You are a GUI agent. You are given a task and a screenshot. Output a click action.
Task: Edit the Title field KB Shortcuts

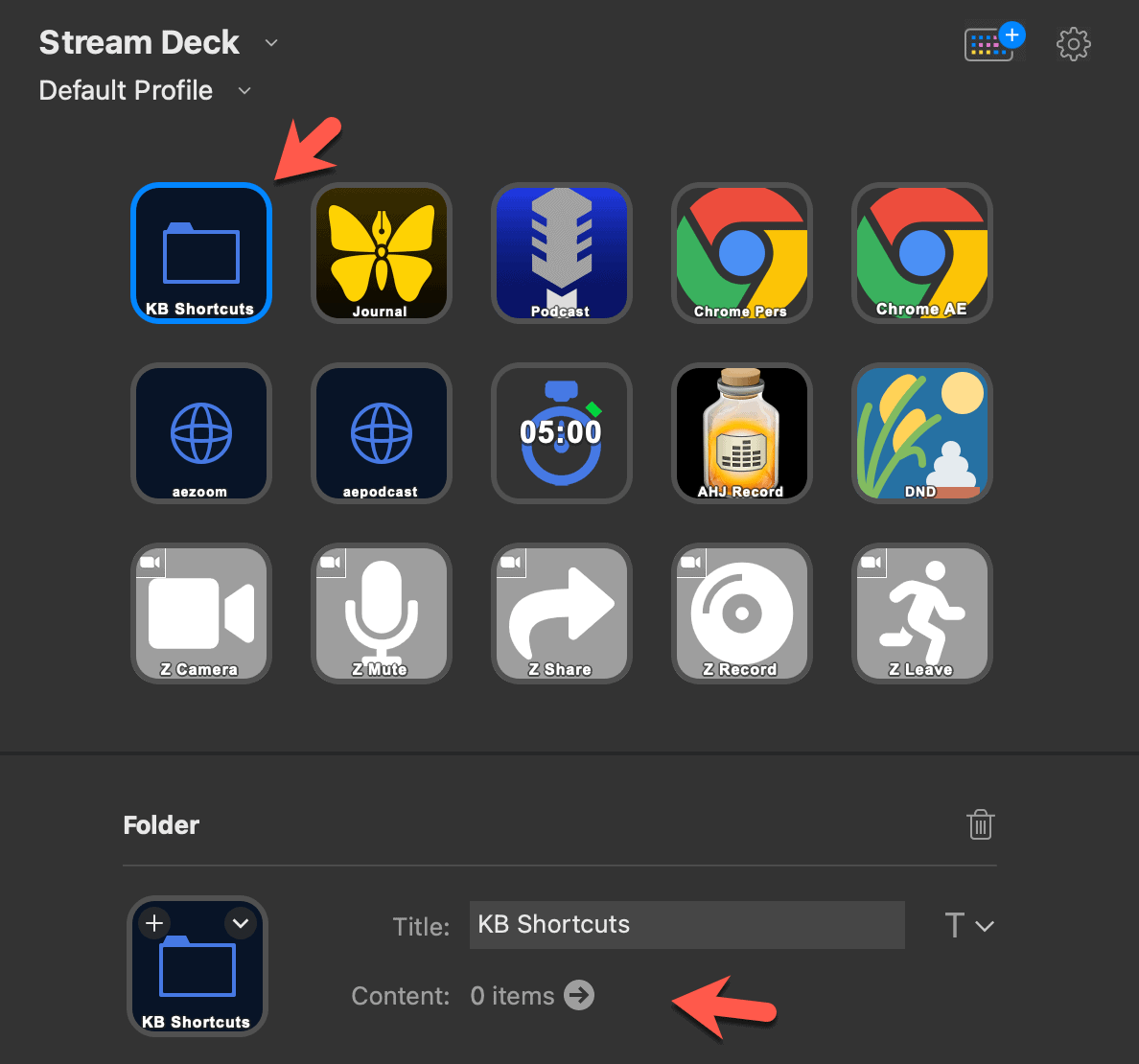pyautogui.click(x=687, y=925)
